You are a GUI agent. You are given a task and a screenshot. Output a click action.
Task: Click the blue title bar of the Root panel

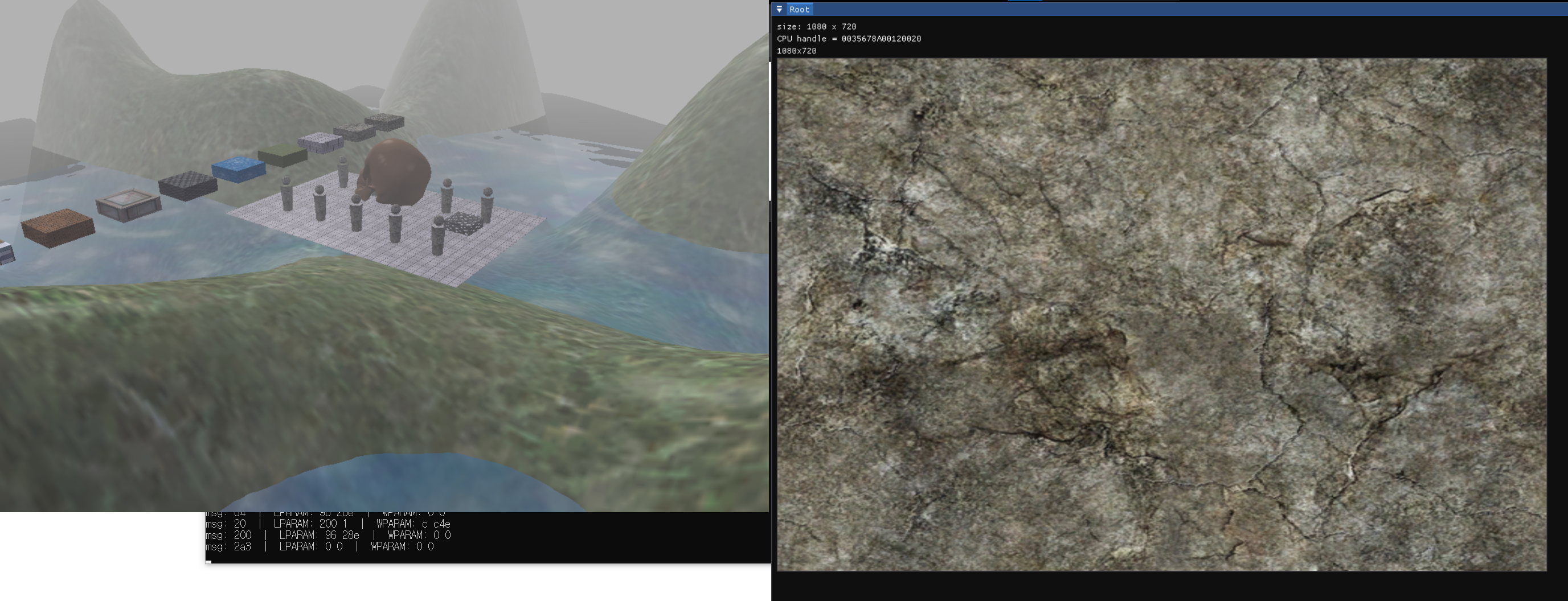[x=1096, y=9]
